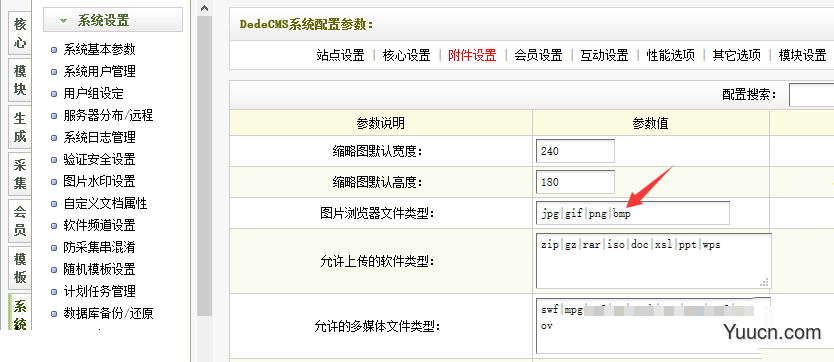Image resolution: width=834 pixels, height=362 pixels.
Task: Focus the 配置搜索 search field
Action: tap(812, 95)
